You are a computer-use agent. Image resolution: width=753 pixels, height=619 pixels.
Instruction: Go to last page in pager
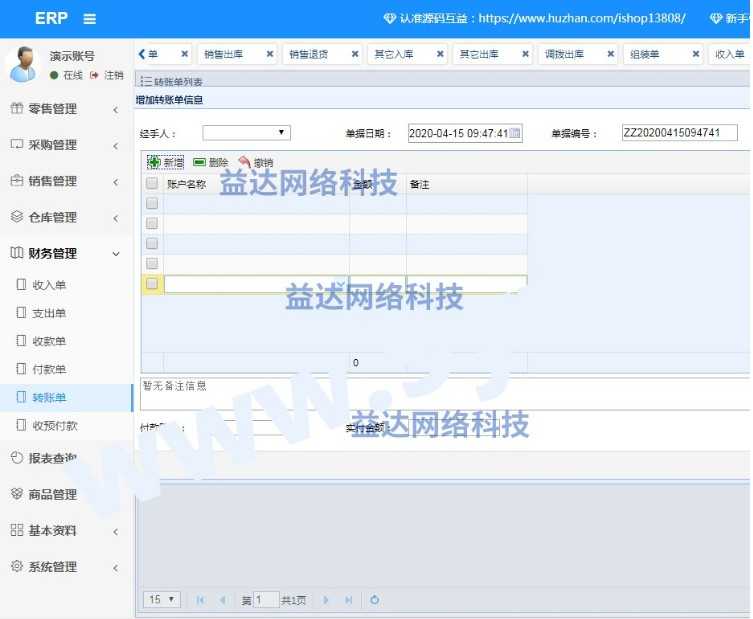pos(349,600)
